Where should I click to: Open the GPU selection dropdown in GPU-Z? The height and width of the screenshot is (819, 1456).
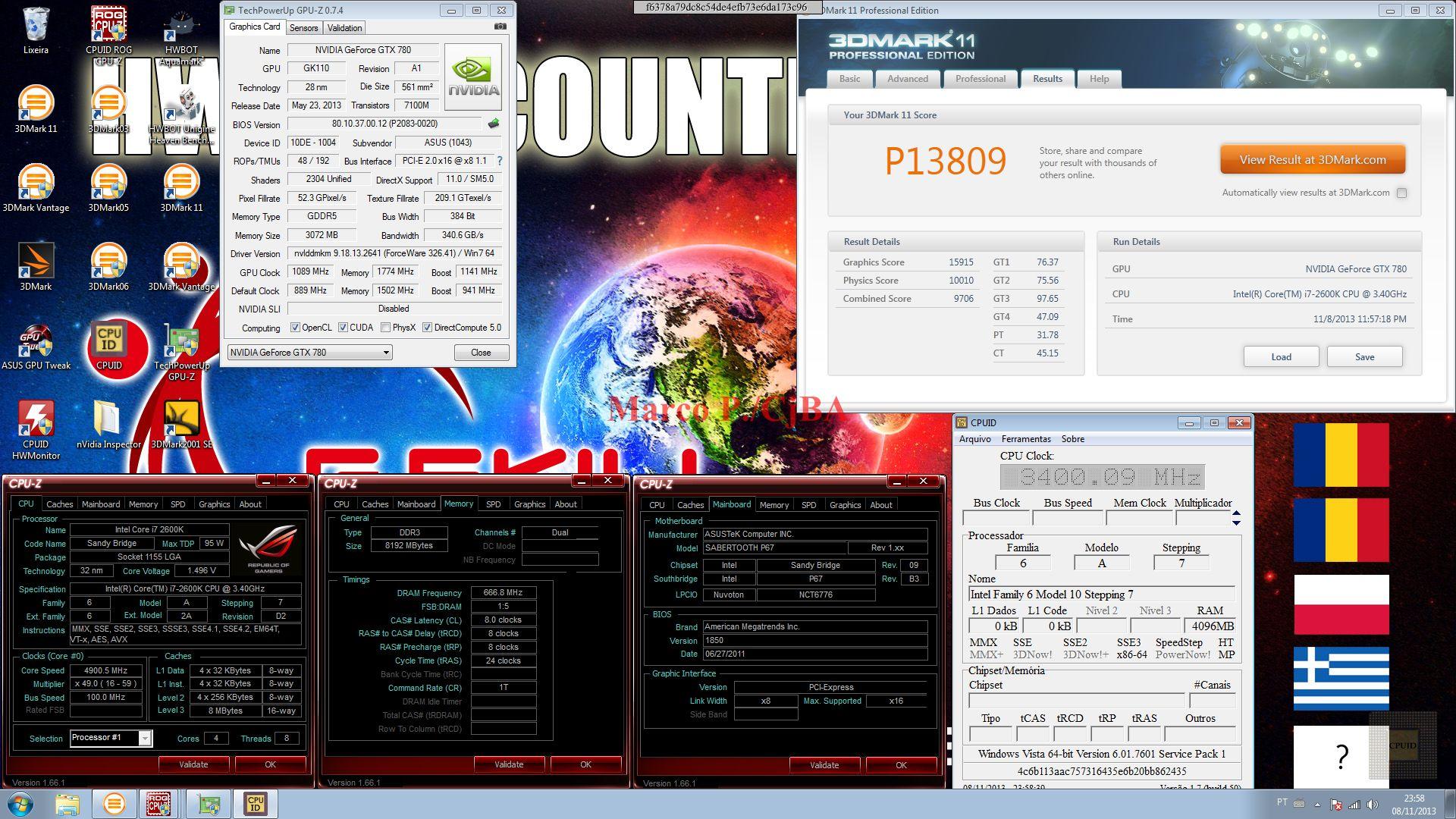[x=309, y=353]
